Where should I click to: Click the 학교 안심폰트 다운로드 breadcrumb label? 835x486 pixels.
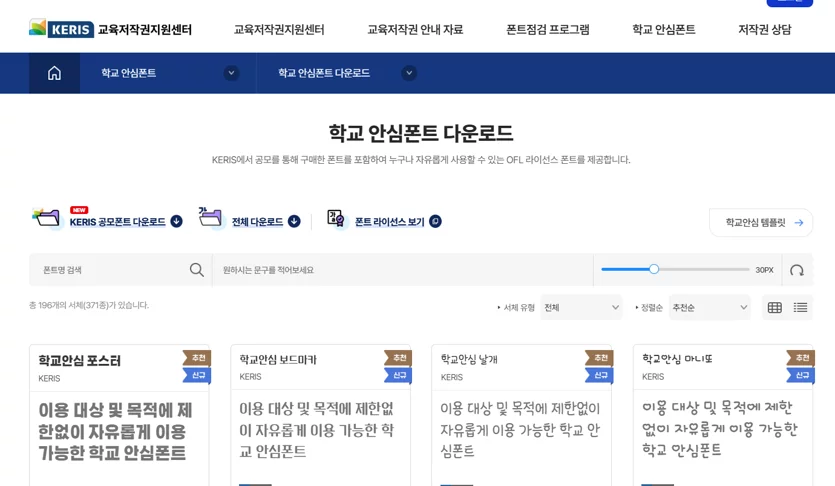pos(324,73)
